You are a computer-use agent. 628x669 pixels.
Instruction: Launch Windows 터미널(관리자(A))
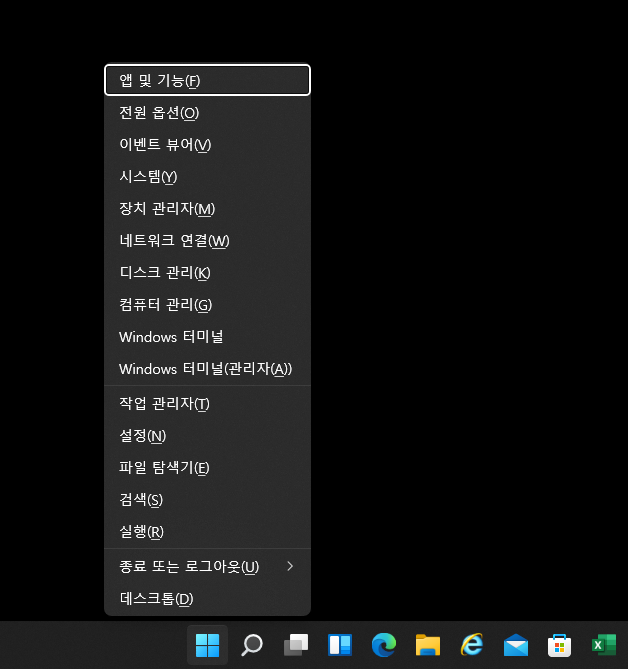point(207,369)
